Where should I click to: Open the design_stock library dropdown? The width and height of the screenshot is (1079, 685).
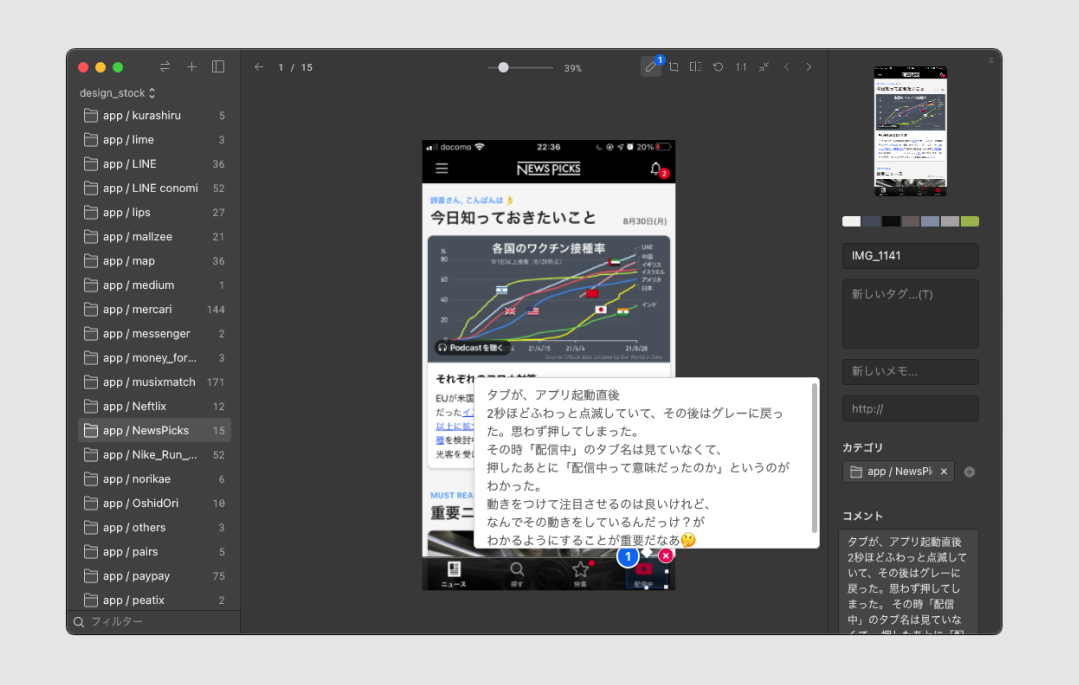pos(118,93)
